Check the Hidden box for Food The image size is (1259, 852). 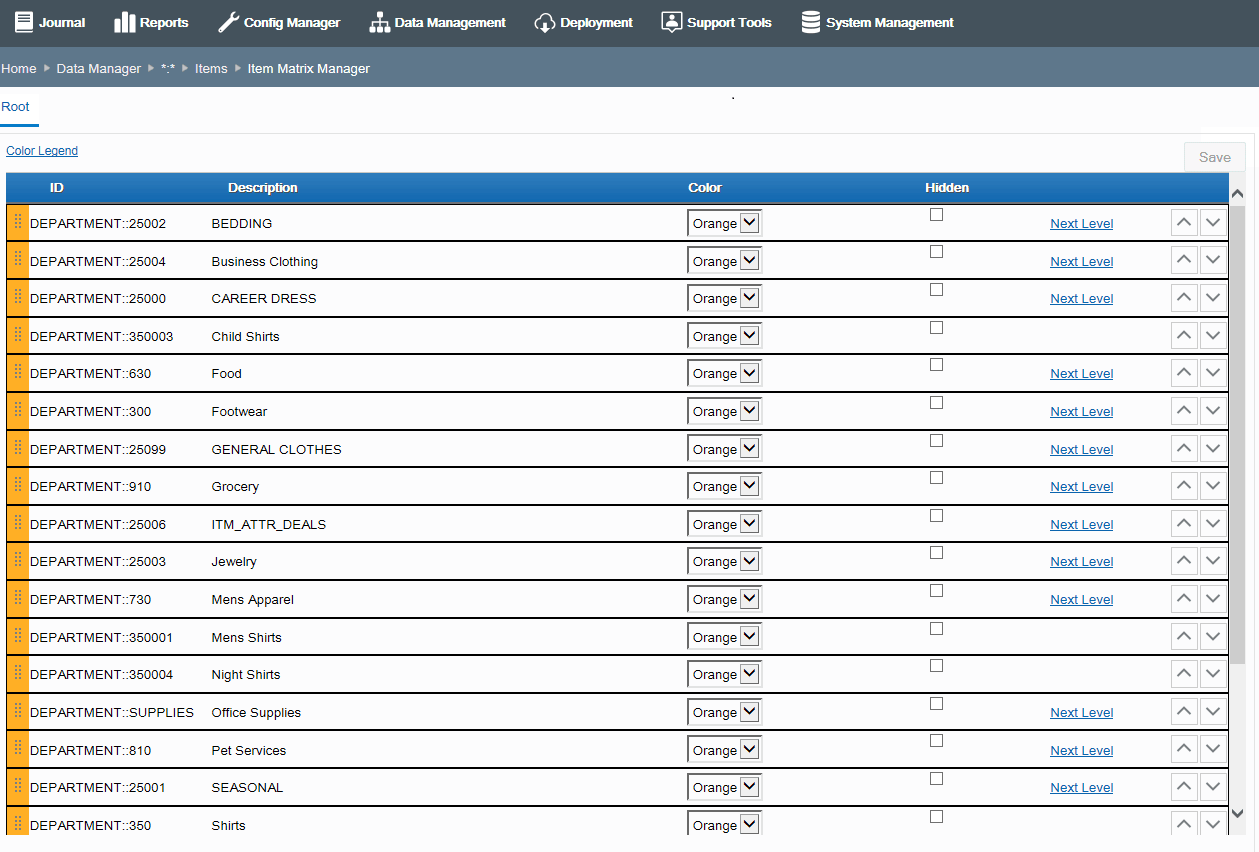[936, 364]
